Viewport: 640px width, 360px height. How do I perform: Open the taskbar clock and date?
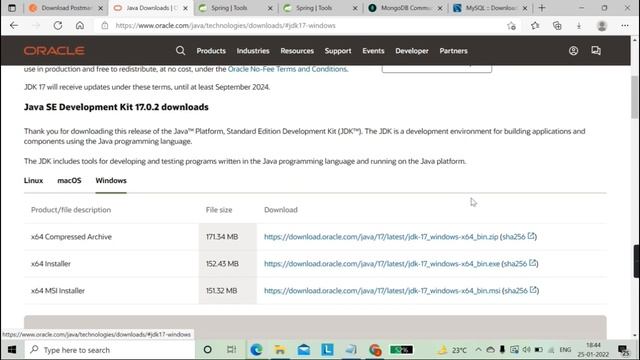593,350
